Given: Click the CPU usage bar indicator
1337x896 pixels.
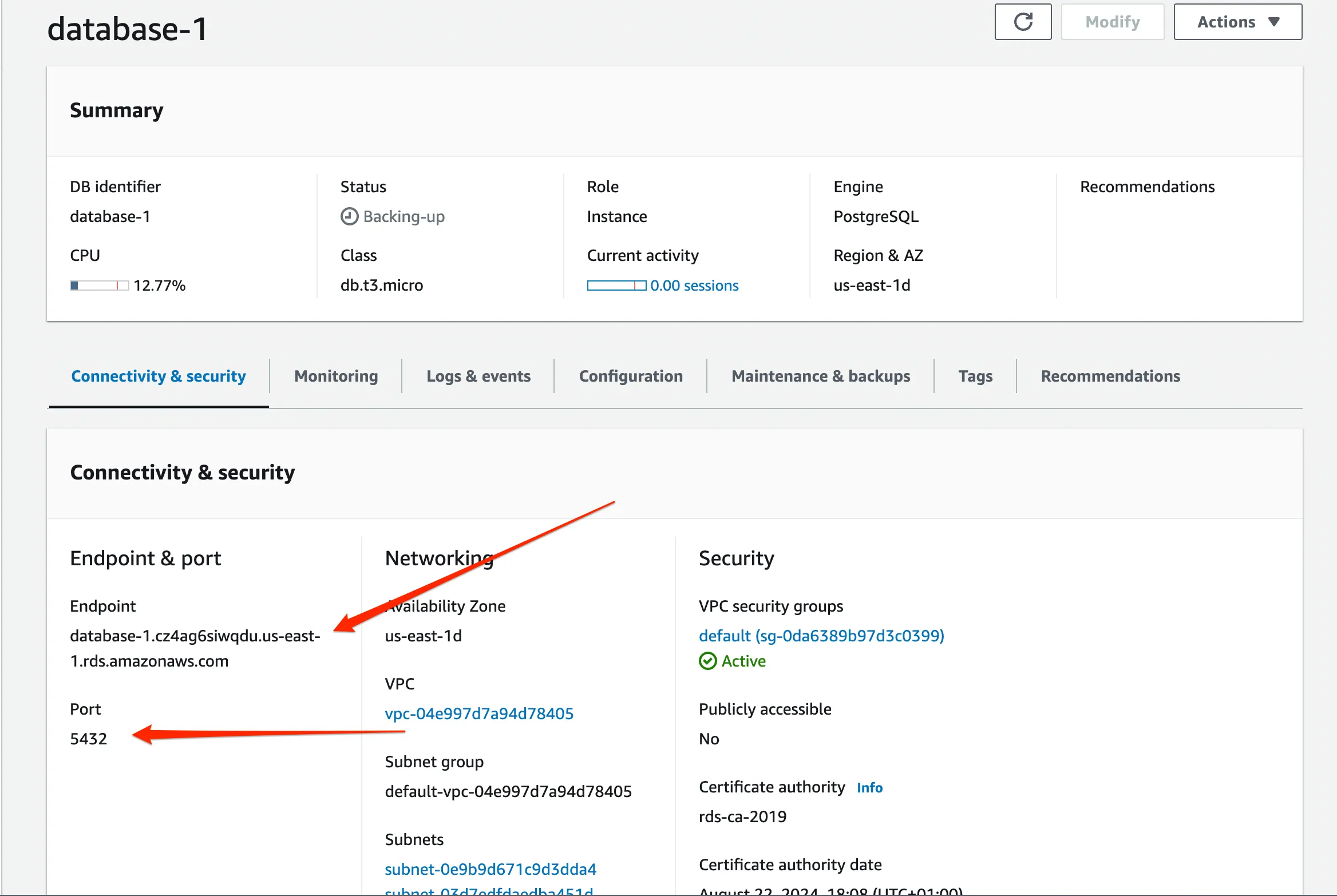Looking at the screenshot, I should coord(98,285).
